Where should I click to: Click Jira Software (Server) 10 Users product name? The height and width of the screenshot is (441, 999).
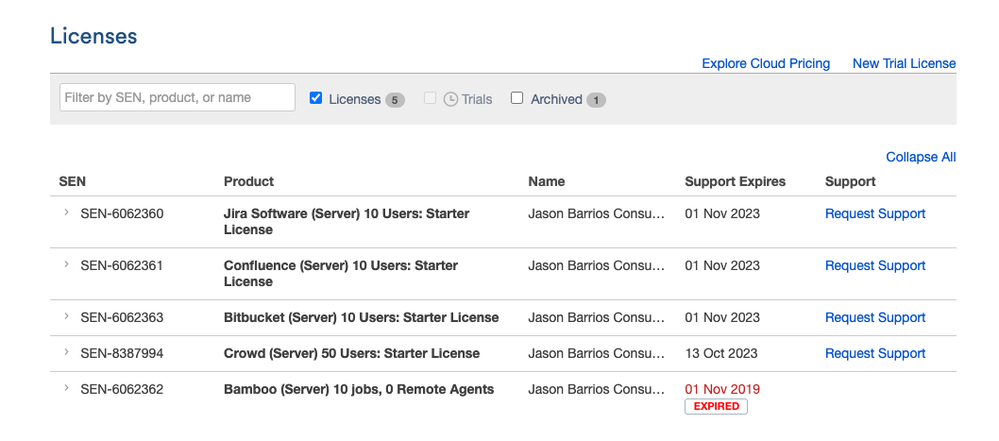point(347,221)
